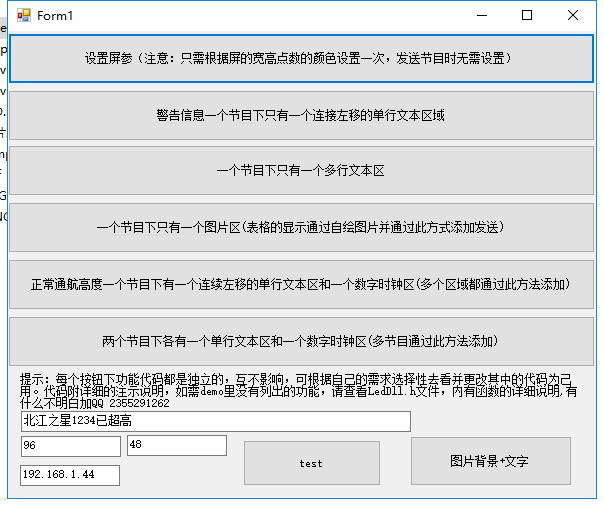
Task: Click the Form1 title text
Action: pyautogui.click(x=55, y=16)
